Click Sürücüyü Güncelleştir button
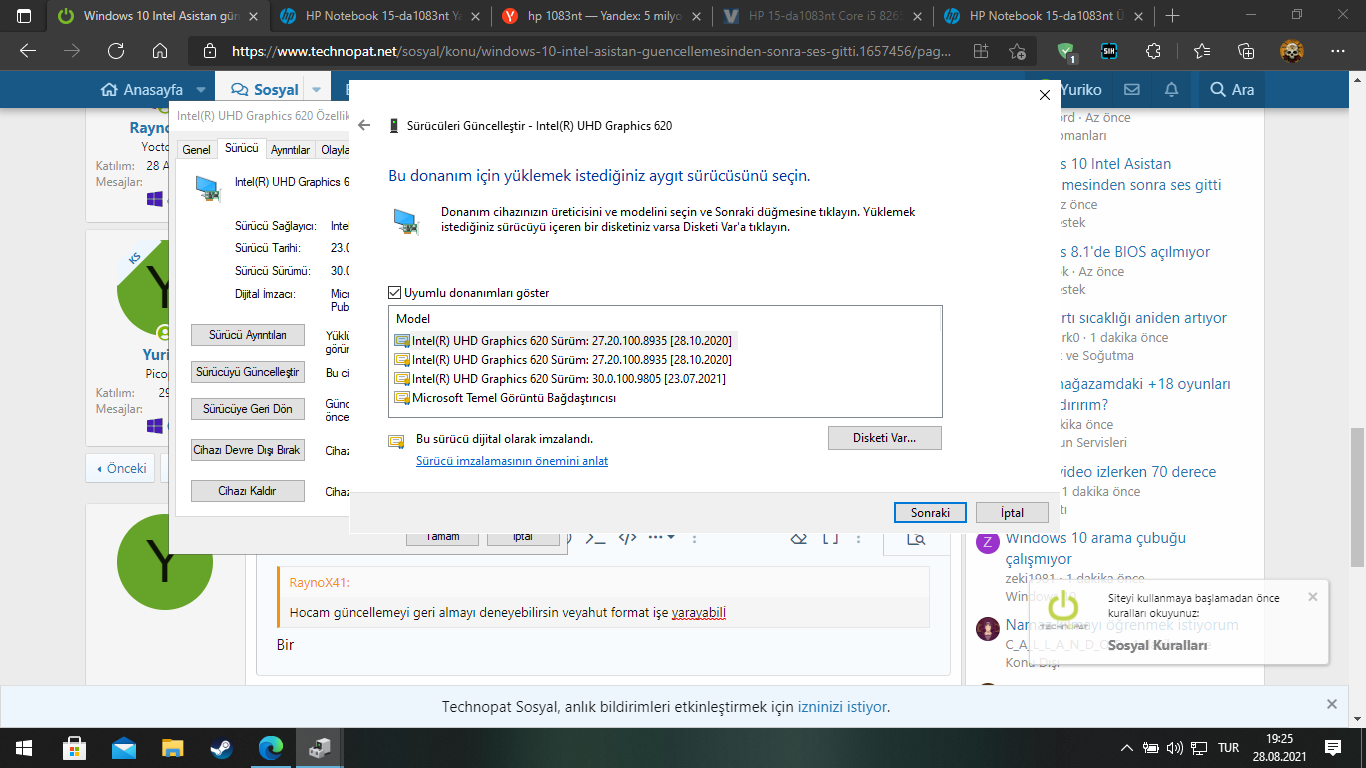The width and height of the screenshot is (1366, 768). point(248,372)
